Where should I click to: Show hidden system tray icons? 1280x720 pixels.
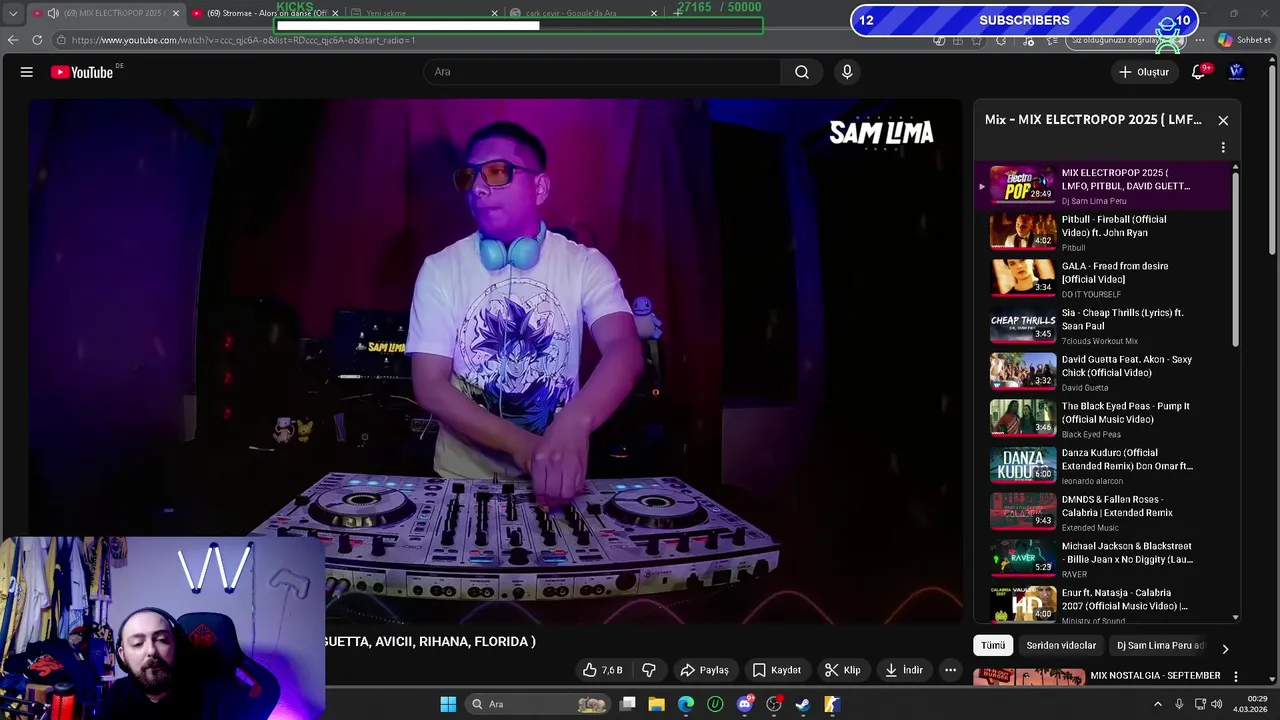pyautogui.click(x=1158, y=704)
